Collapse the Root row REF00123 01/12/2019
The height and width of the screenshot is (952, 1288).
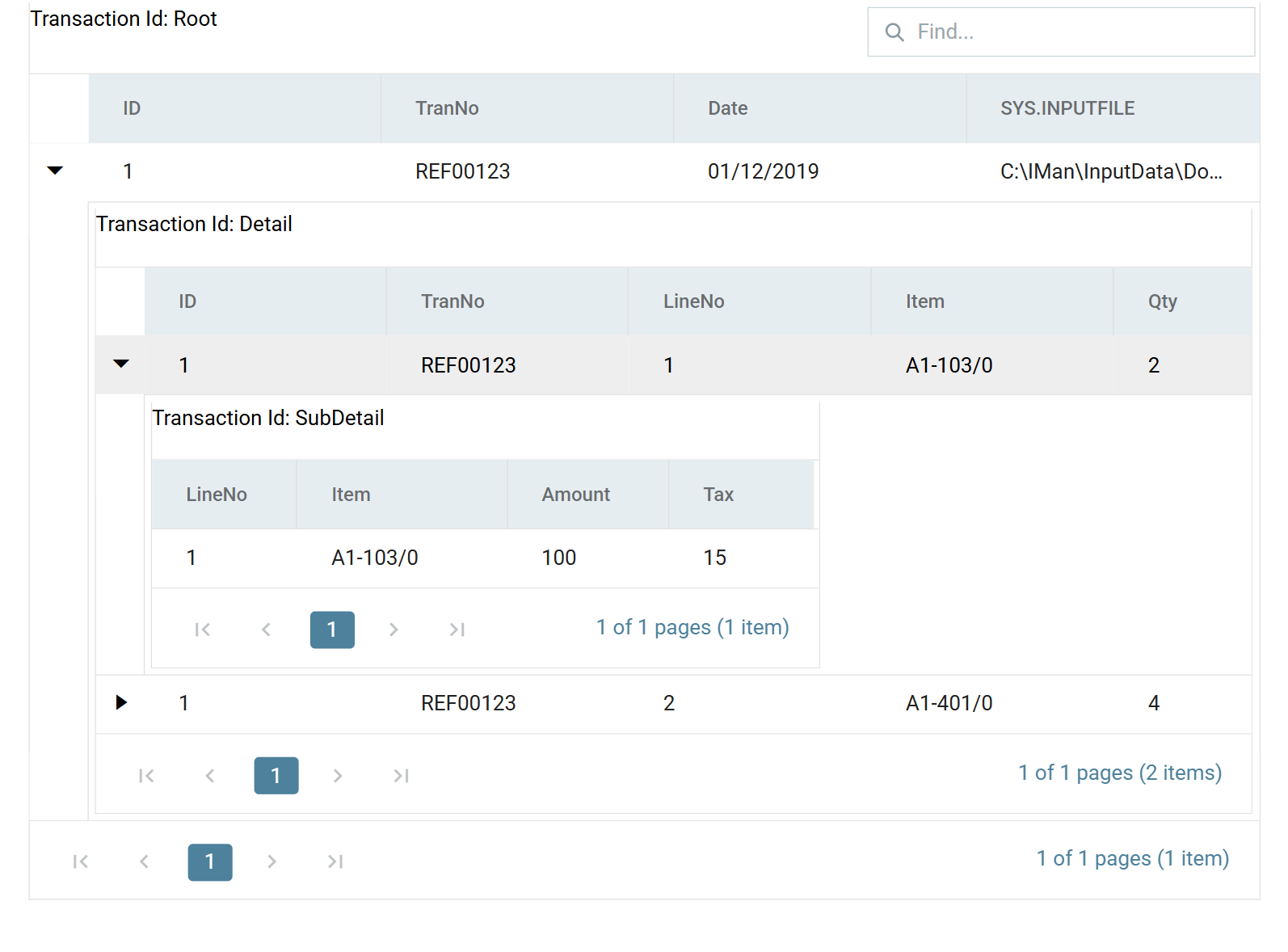pos(55,171)
